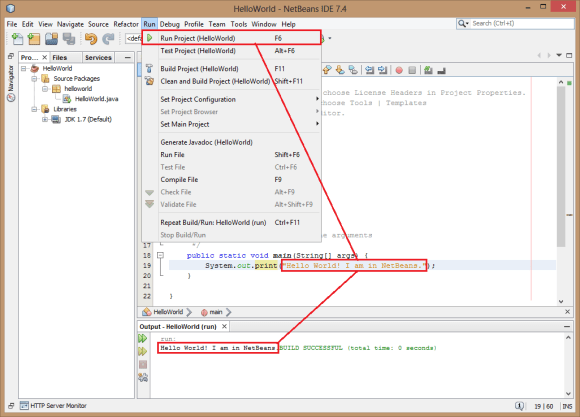Click the print method call in code
The height and width of the screenshot is (417, 580).
pyautogui.click(x=266, y=265)
